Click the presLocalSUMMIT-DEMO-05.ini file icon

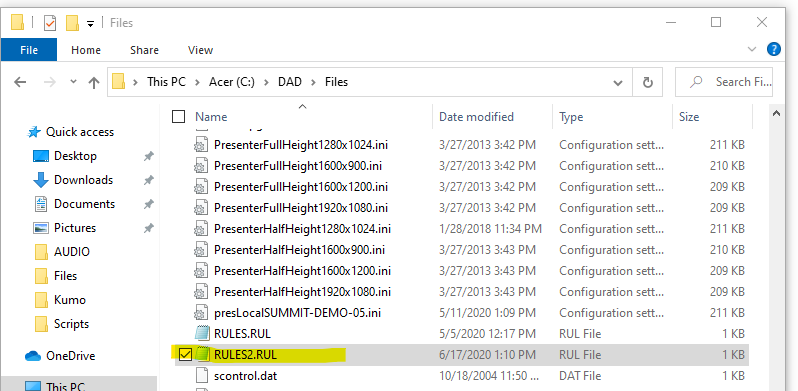(x=202, y=313)
